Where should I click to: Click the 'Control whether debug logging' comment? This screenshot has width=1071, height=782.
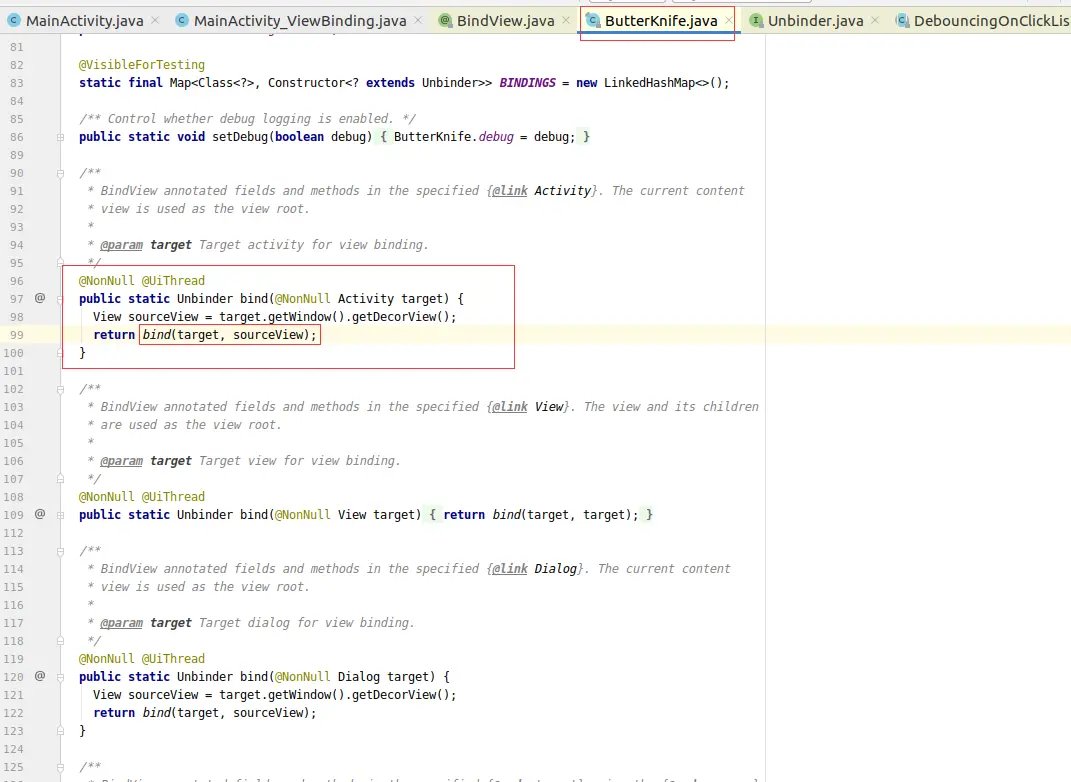(x=247, y=118)
